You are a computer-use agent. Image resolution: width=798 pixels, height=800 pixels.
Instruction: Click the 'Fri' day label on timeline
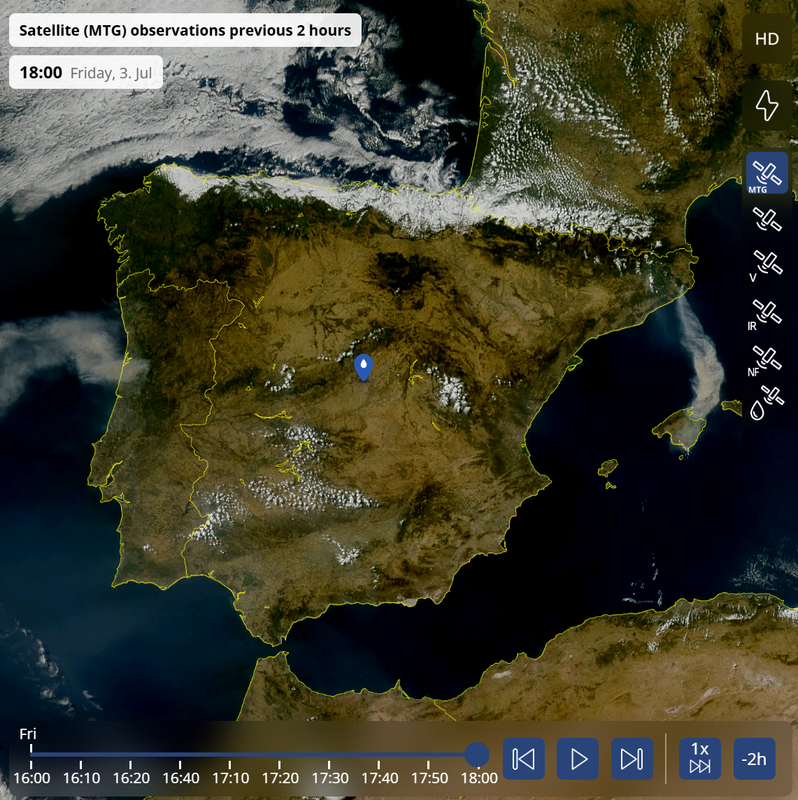pos(28,734)
